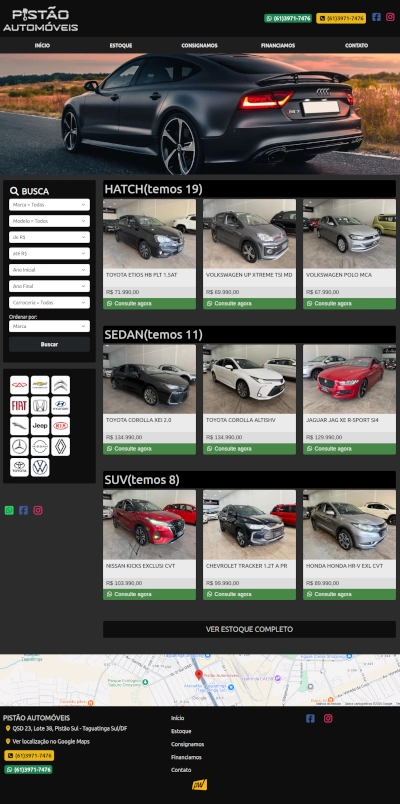Click the Pistão Automóveis header logo
400x804 pixels.
coord(41,21)
